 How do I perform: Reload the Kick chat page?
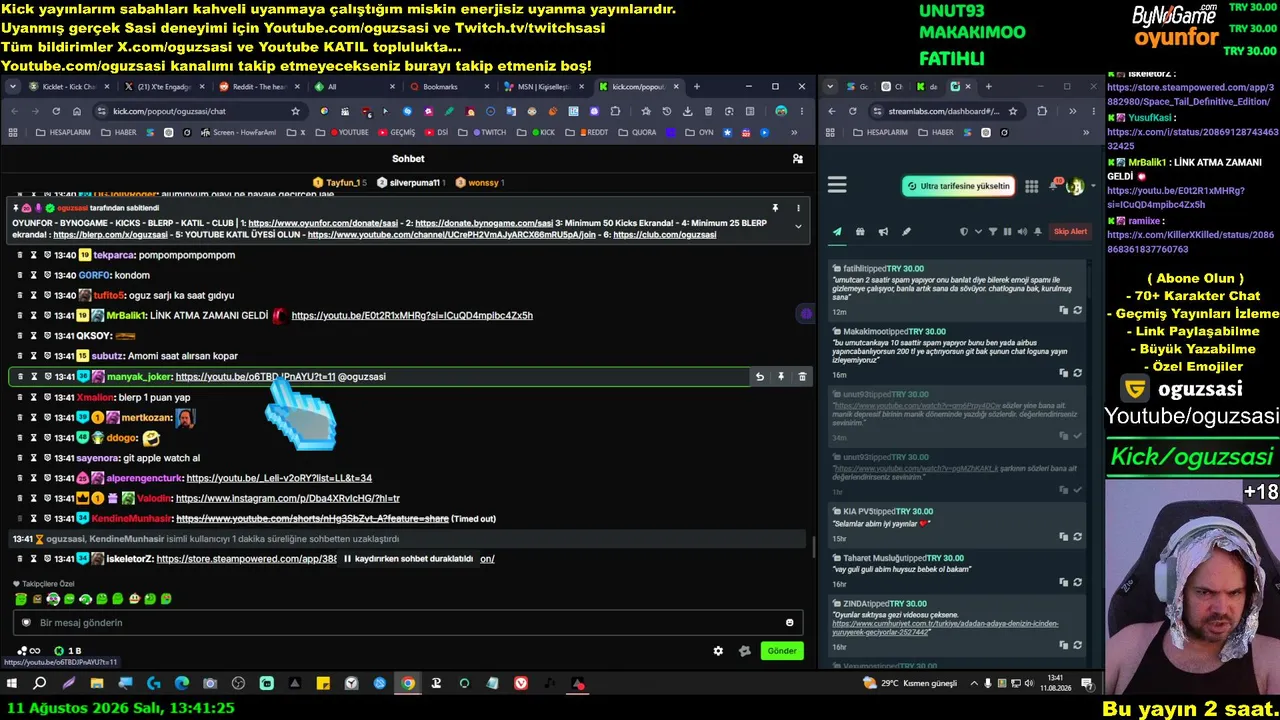click(x=56, y=111)
